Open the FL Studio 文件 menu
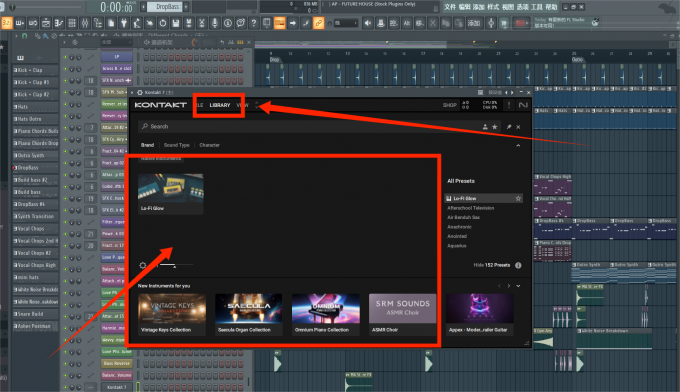Viewport: 680px width, 392px height. 450,7
